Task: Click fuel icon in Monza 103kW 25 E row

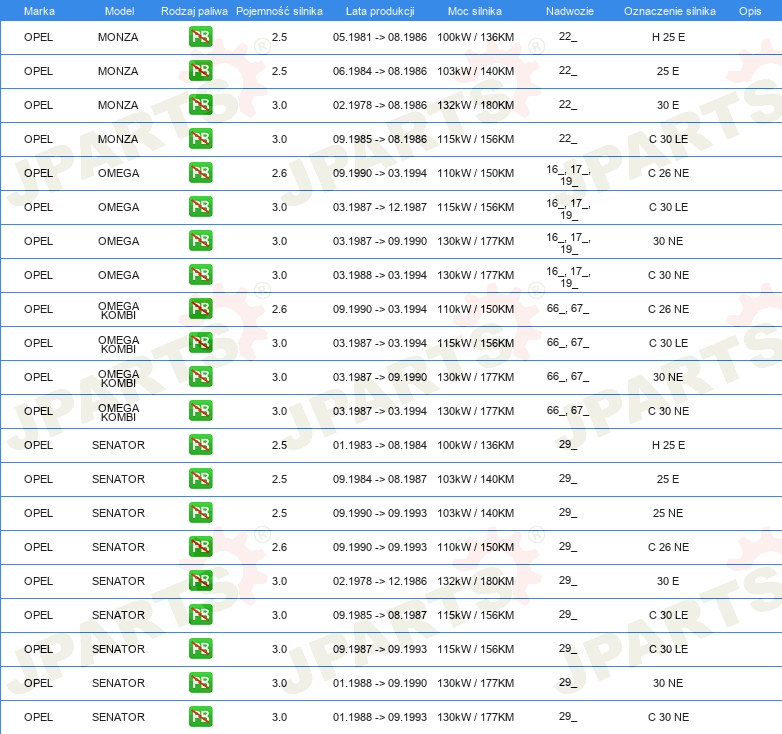Action: (200, 71)
